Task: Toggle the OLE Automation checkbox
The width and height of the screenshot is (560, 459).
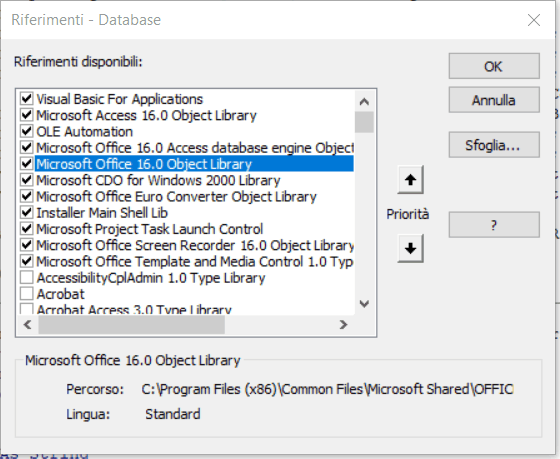Action: (27, 131)
